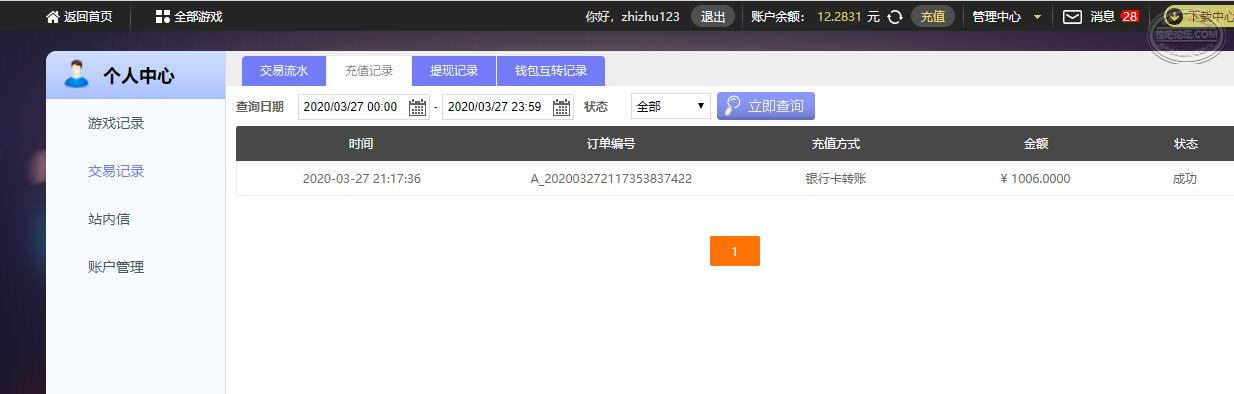This screenshot has height=394, width=1234.
Task: Click the user avatar icon in 个人中心
Action: tap(77, 74)
